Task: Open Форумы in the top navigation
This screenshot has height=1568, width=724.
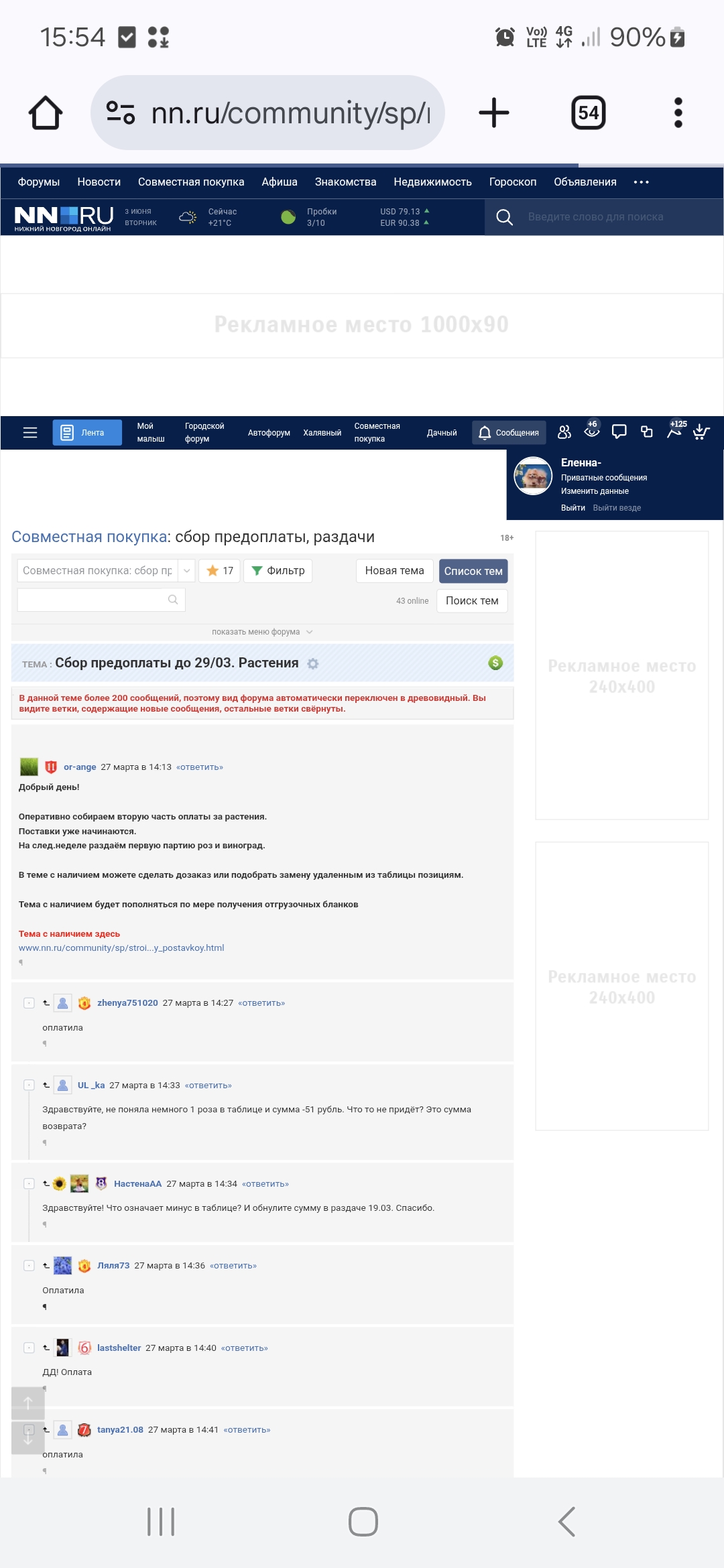Action: [39, 182]
